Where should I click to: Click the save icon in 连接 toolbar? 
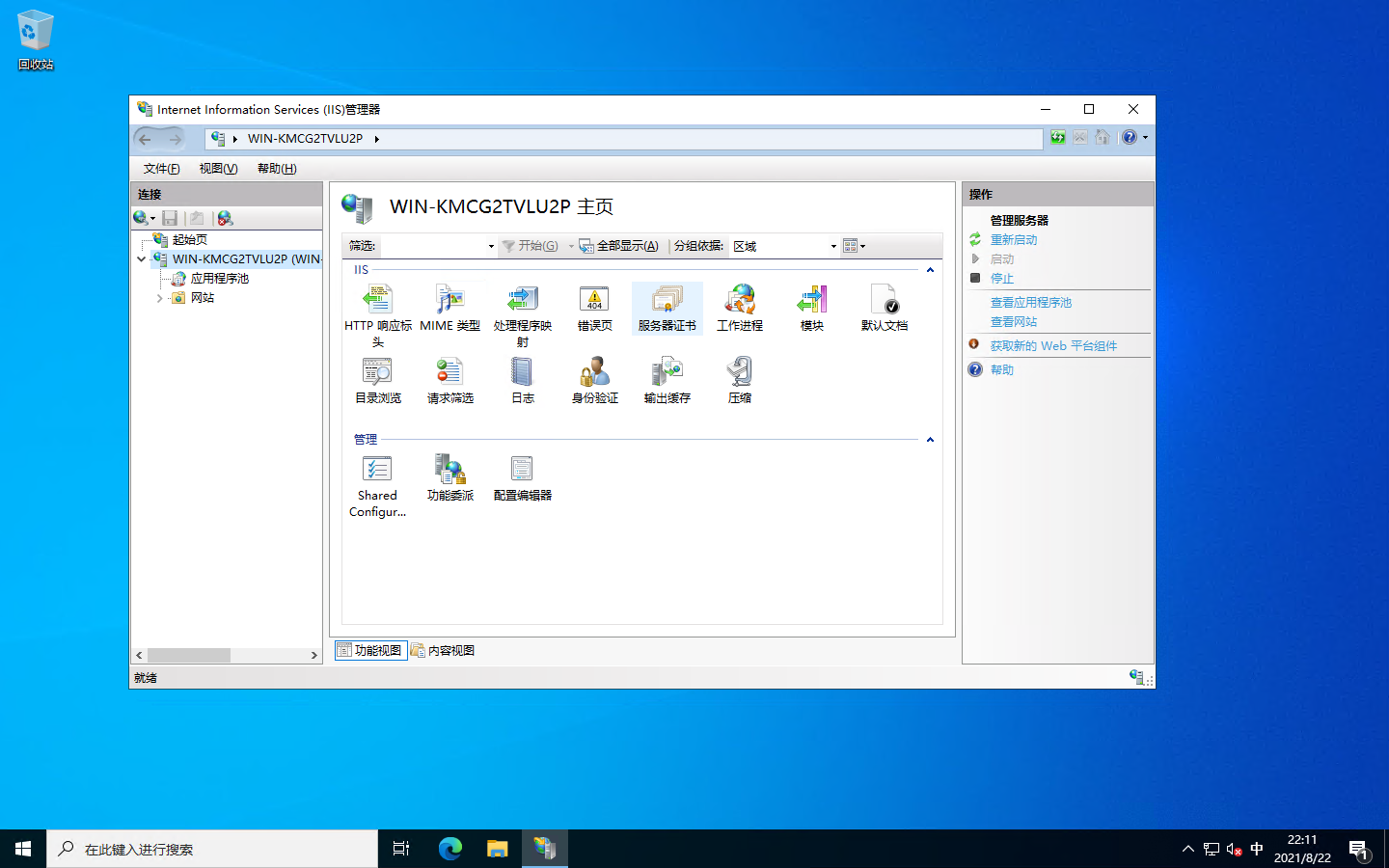(170, 218)
